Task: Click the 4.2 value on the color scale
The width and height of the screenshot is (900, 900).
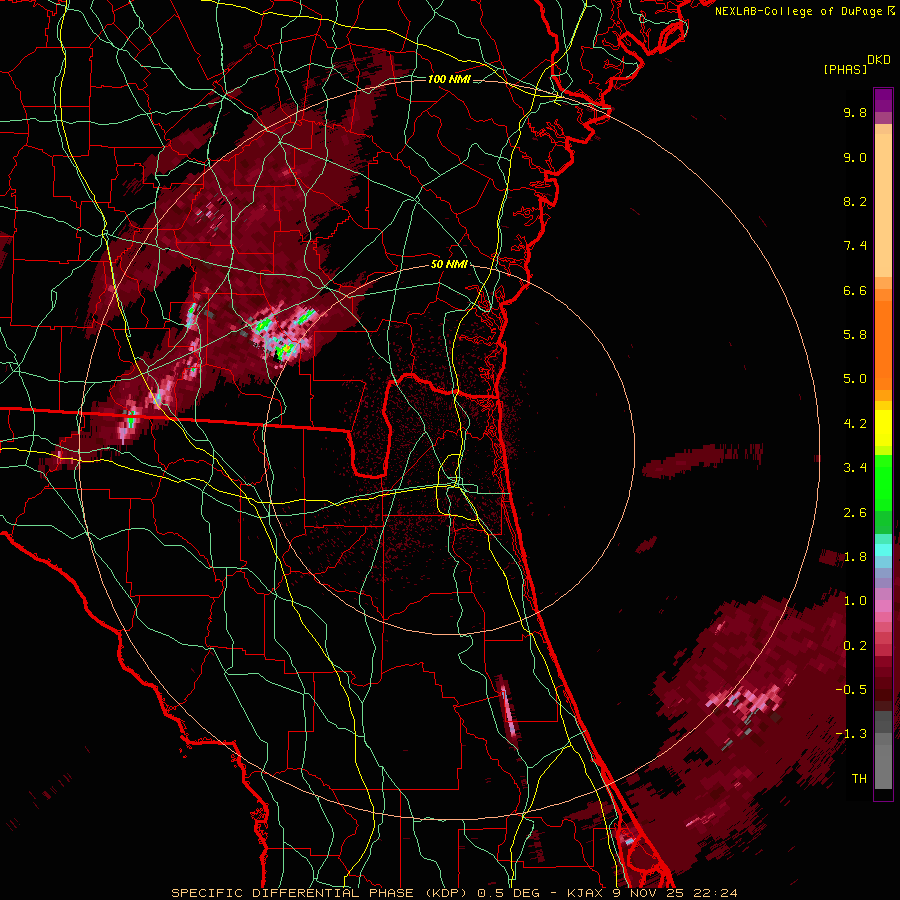Action: tap(855, 424)
